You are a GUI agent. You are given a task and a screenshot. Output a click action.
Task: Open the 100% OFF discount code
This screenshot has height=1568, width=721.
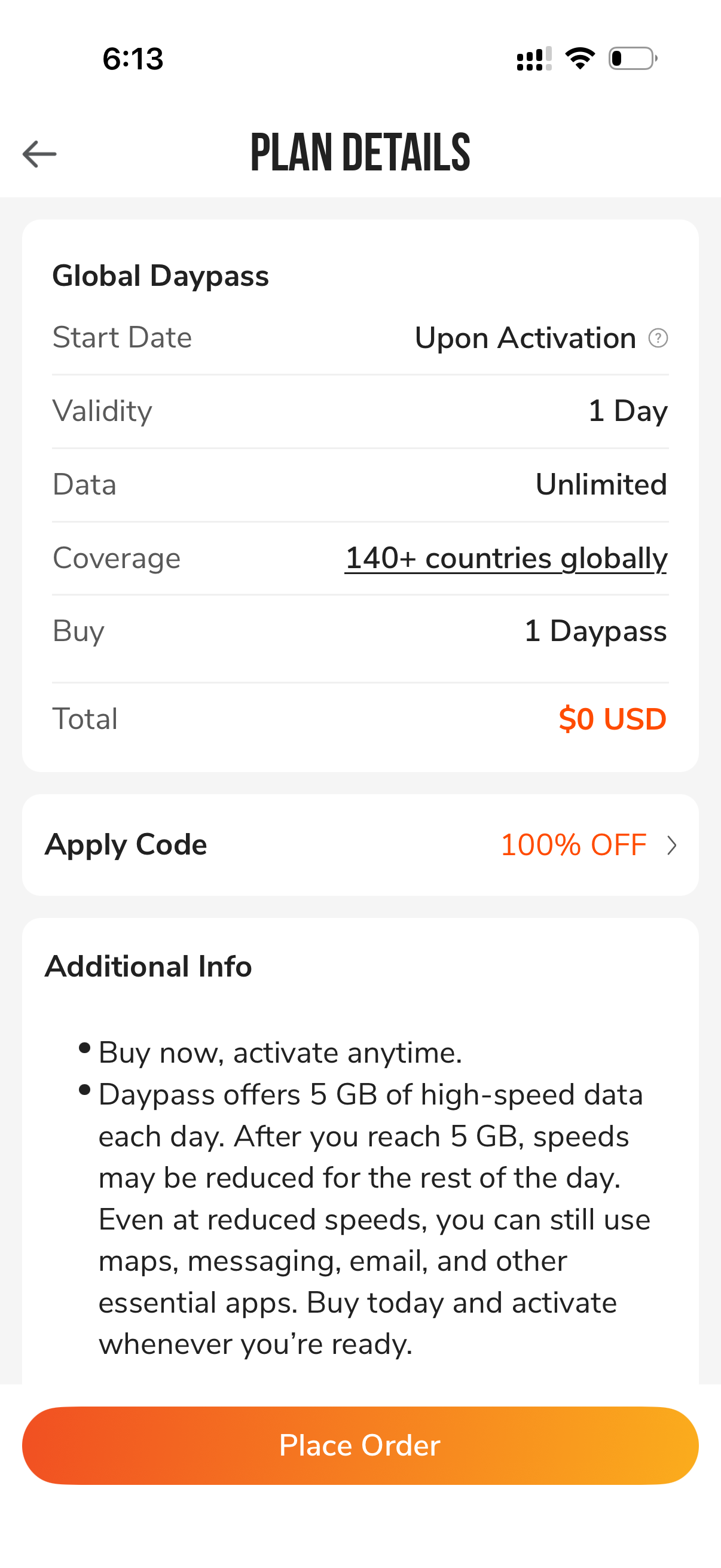(573, 845)
